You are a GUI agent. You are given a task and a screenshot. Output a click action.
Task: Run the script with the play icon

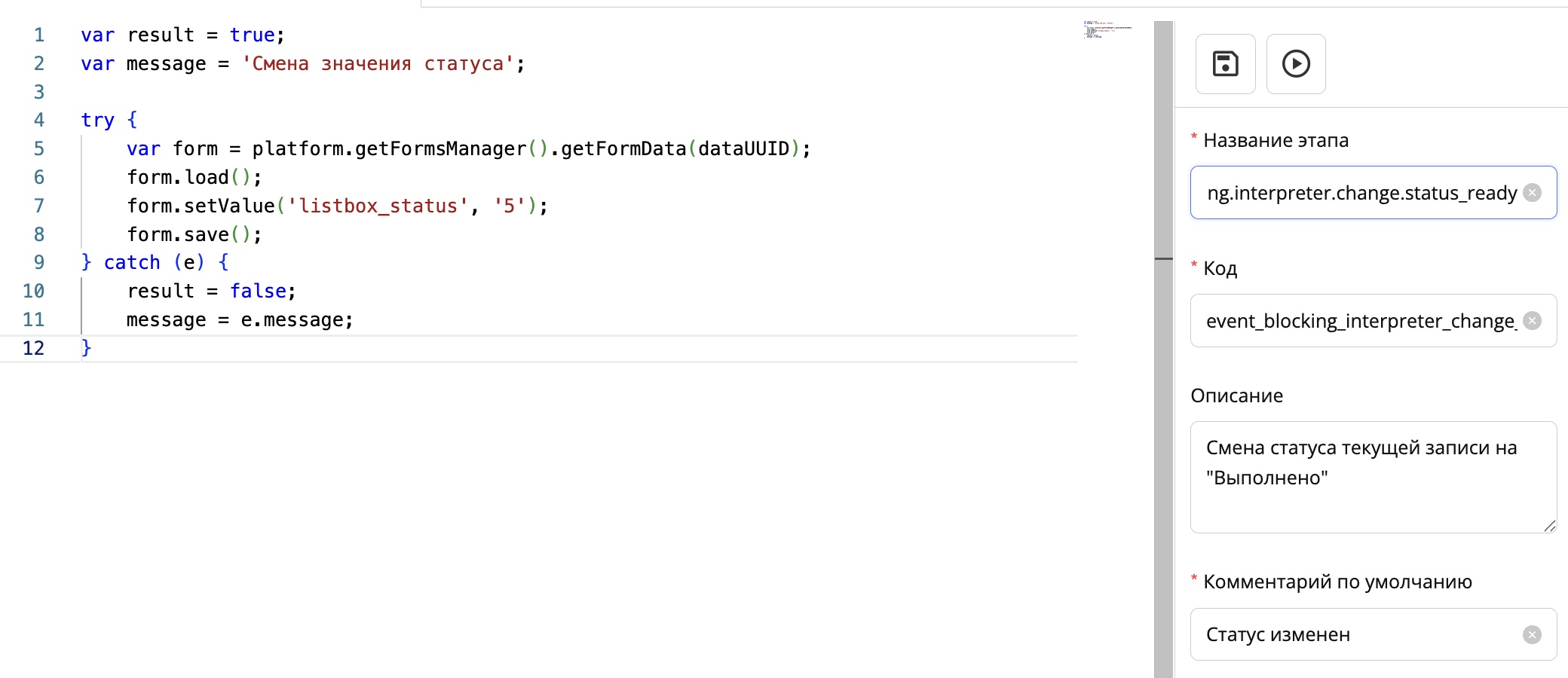[1295, 64]
